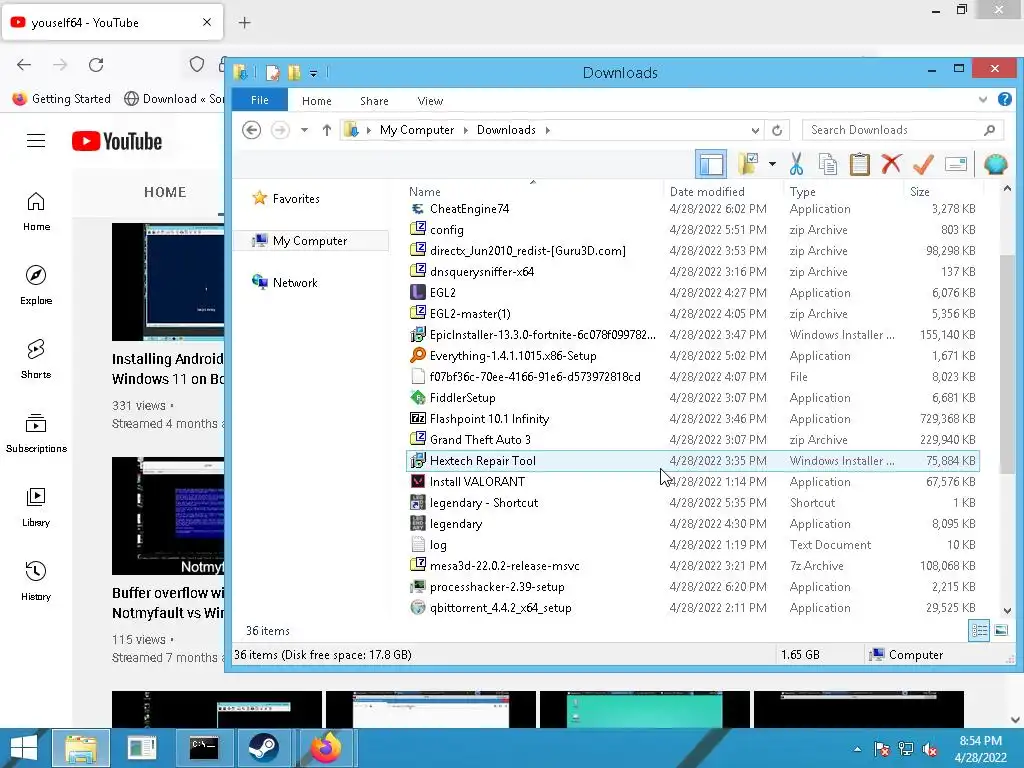This screenshot has height=768, width=1024.
Task: Open the Windows Start button
Action: click(24, 748)
